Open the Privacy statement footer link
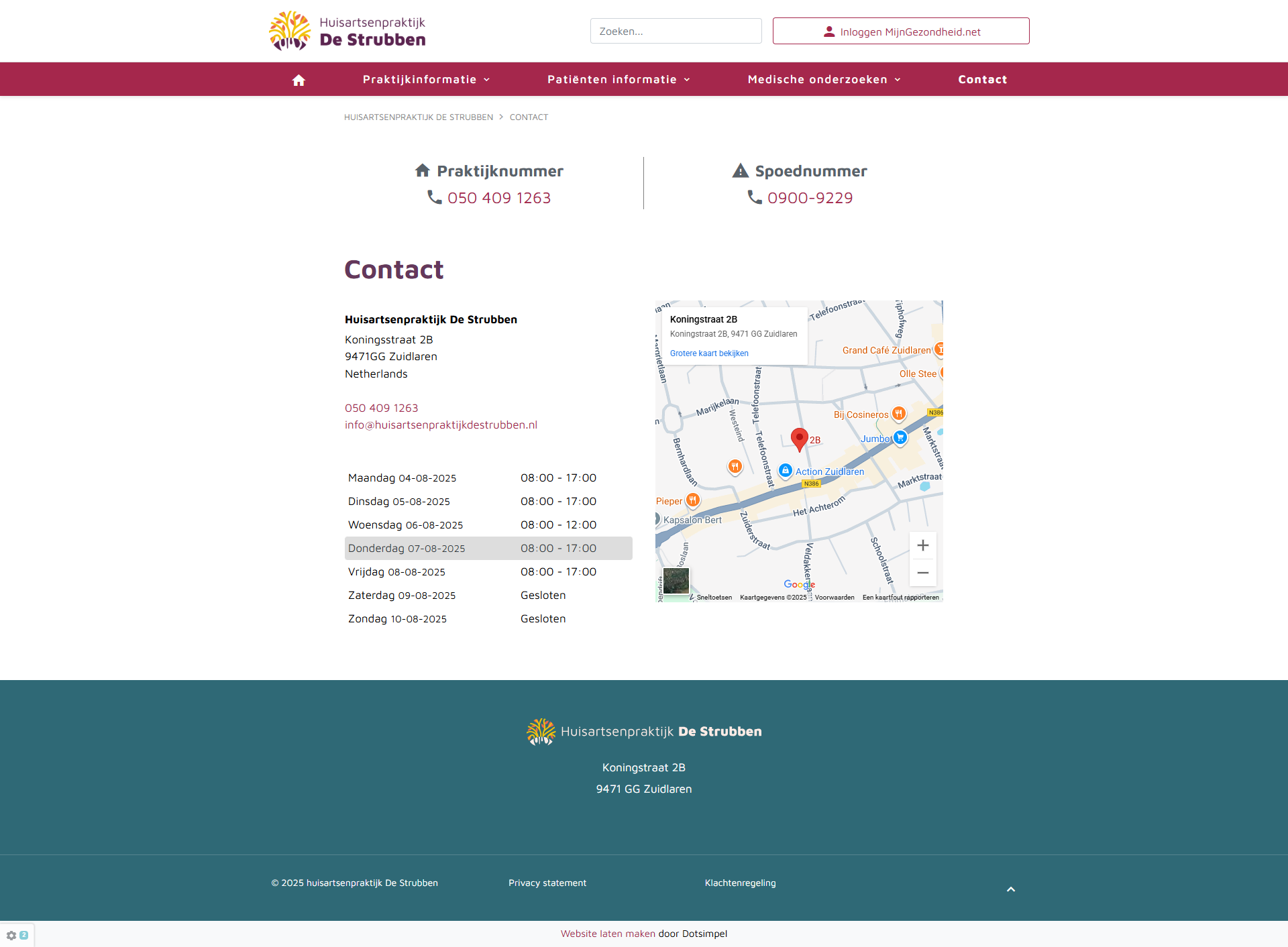 [547, 883]
